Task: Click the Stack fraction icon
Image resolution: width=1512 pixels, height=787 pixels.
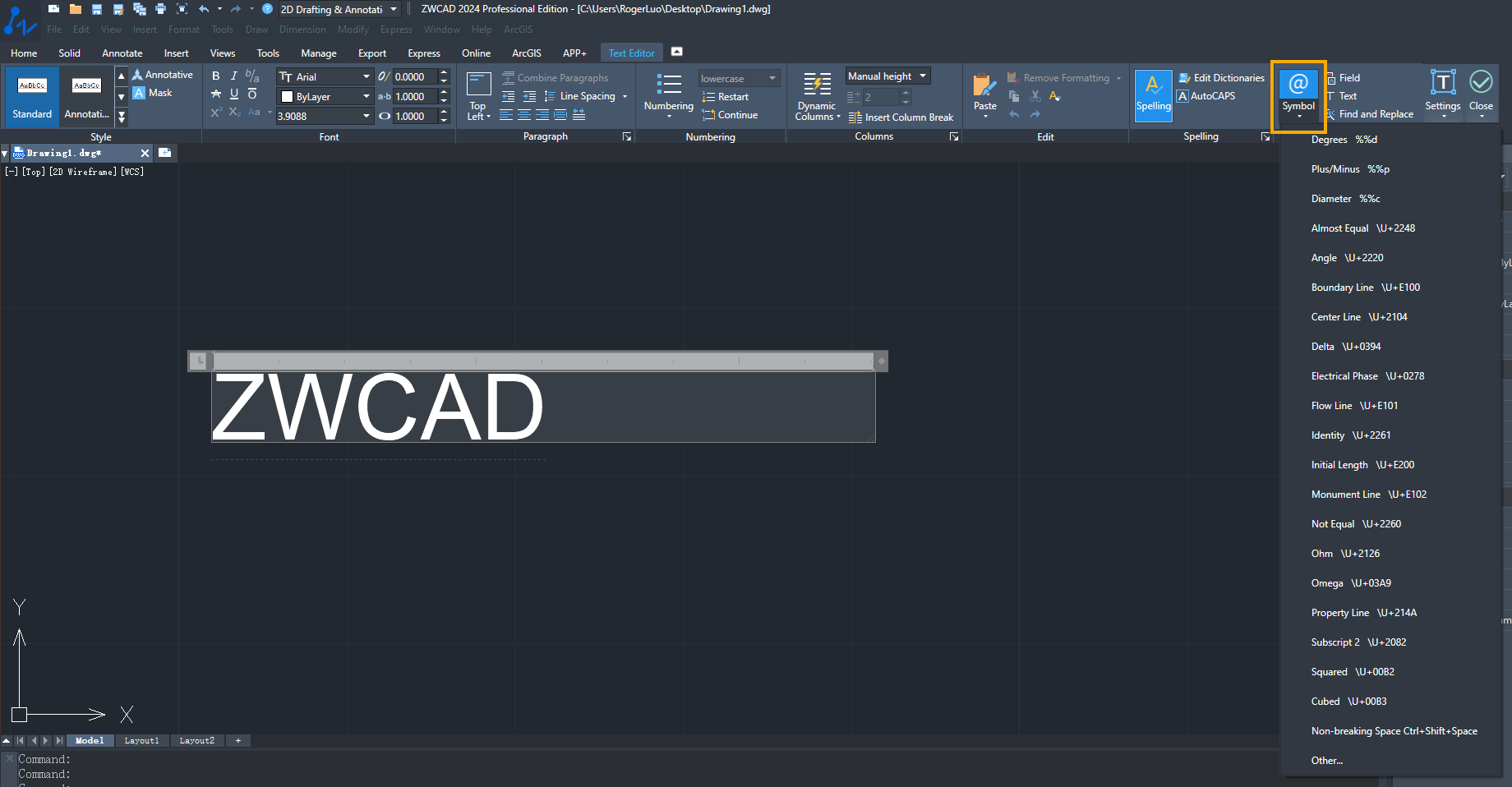Action: tap(252, 76)
